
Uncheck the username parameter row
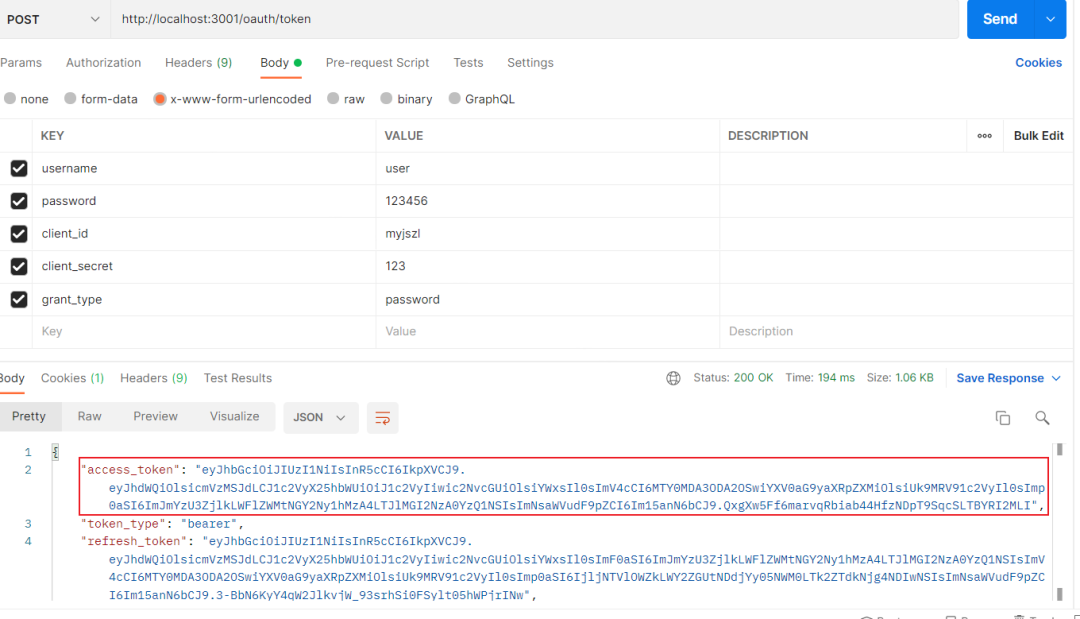(x=17, y=168)
